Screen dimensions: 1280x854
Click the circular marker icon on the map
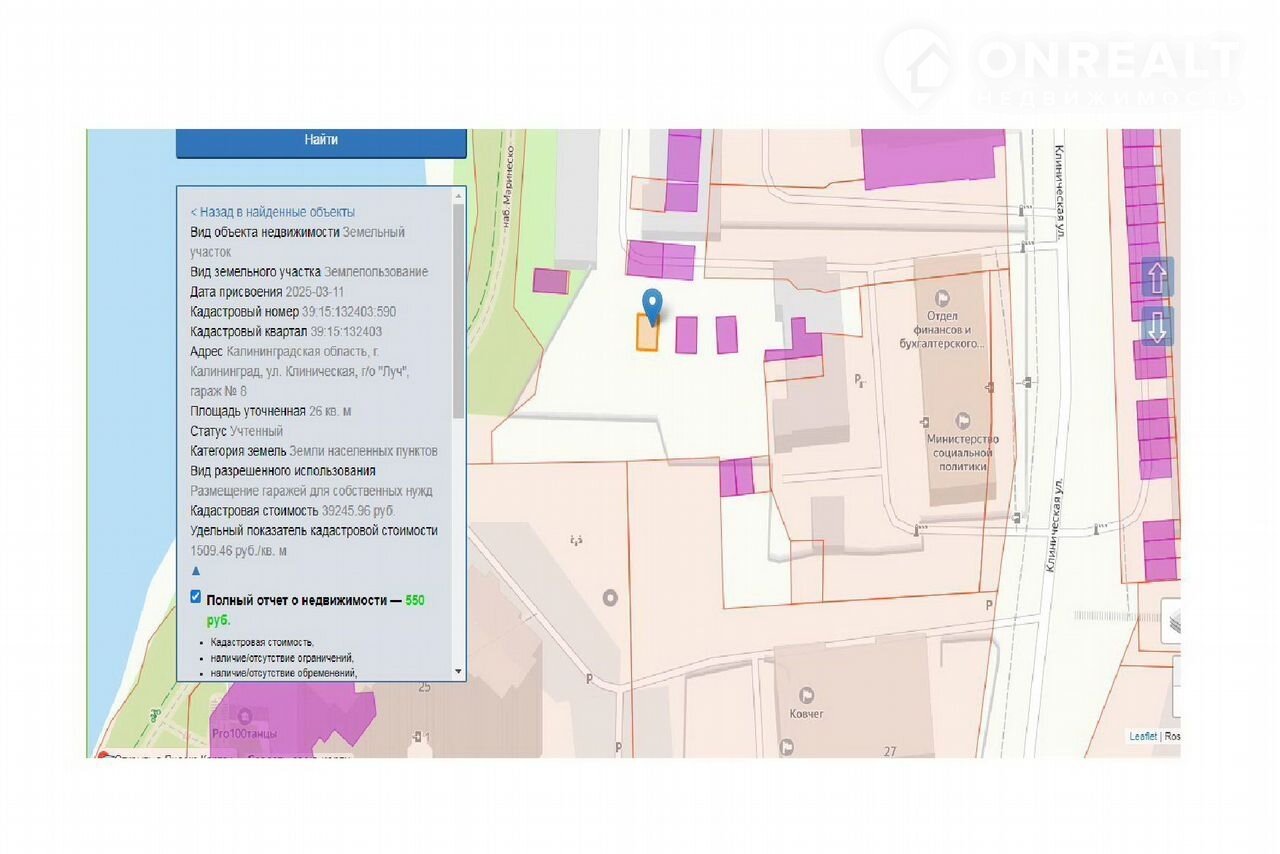click(x=609, y=598)
